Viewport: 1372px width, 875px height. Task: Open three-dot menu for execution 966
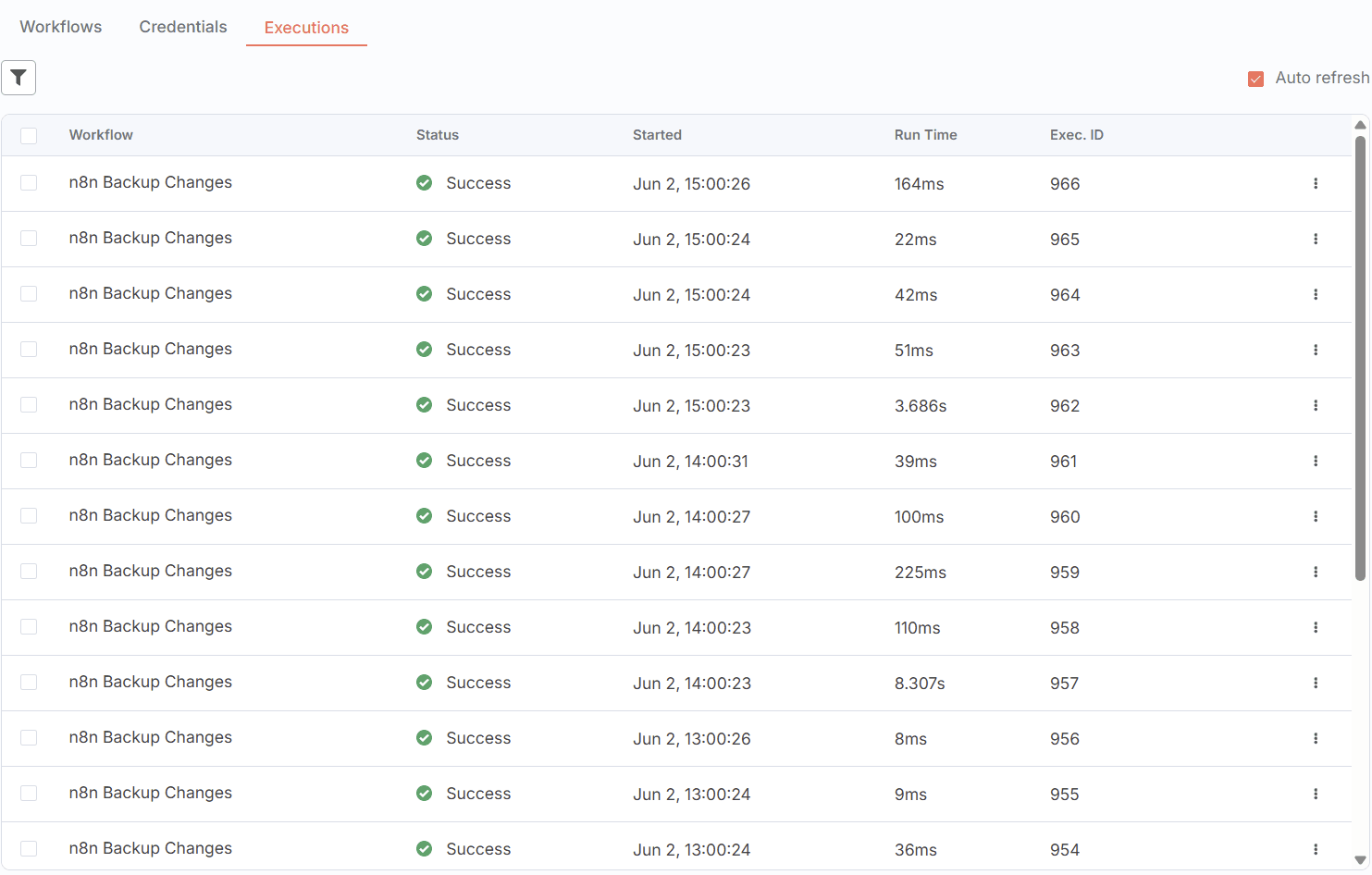1315,183
